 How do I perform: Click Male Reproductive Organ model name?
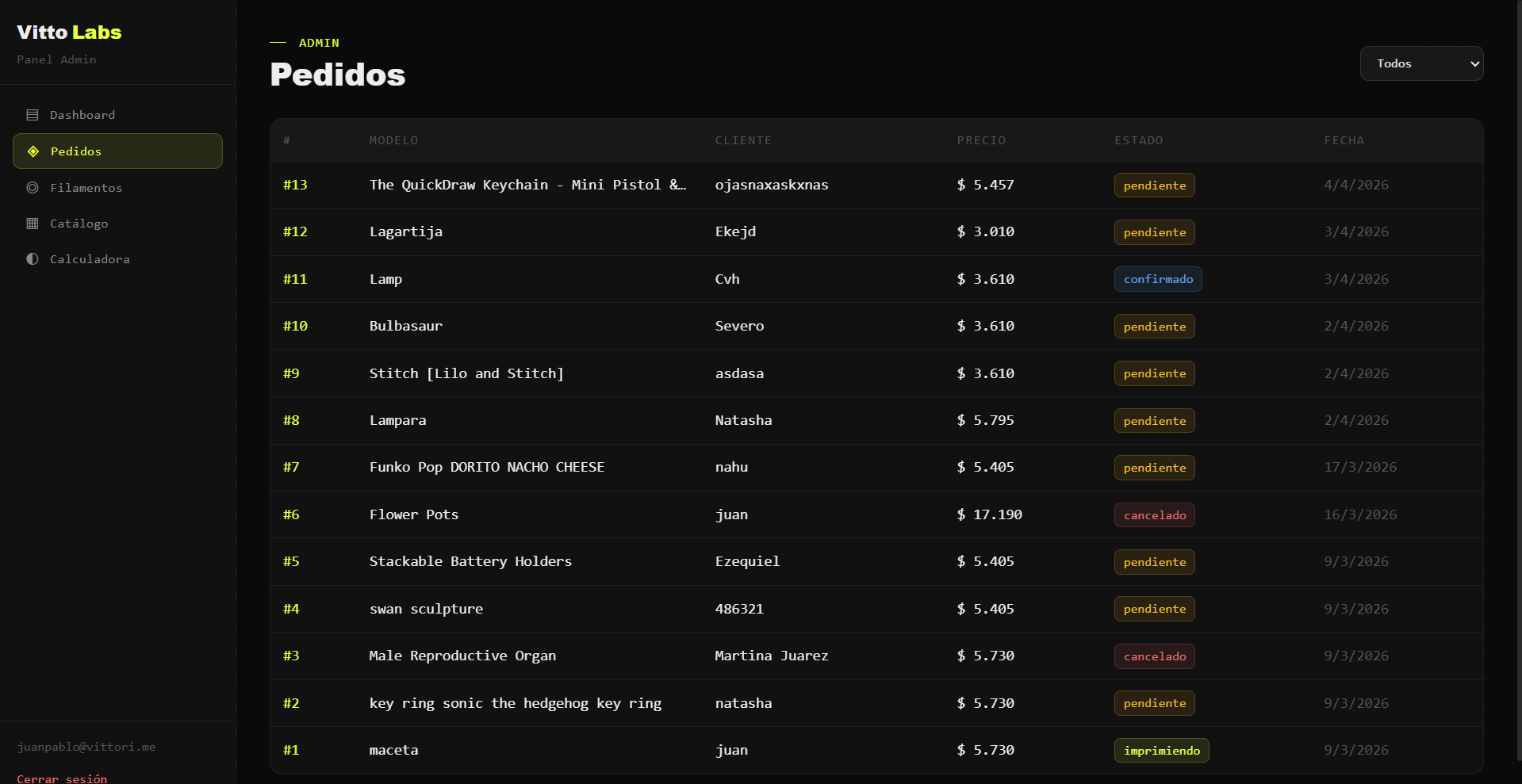(462, 656)
